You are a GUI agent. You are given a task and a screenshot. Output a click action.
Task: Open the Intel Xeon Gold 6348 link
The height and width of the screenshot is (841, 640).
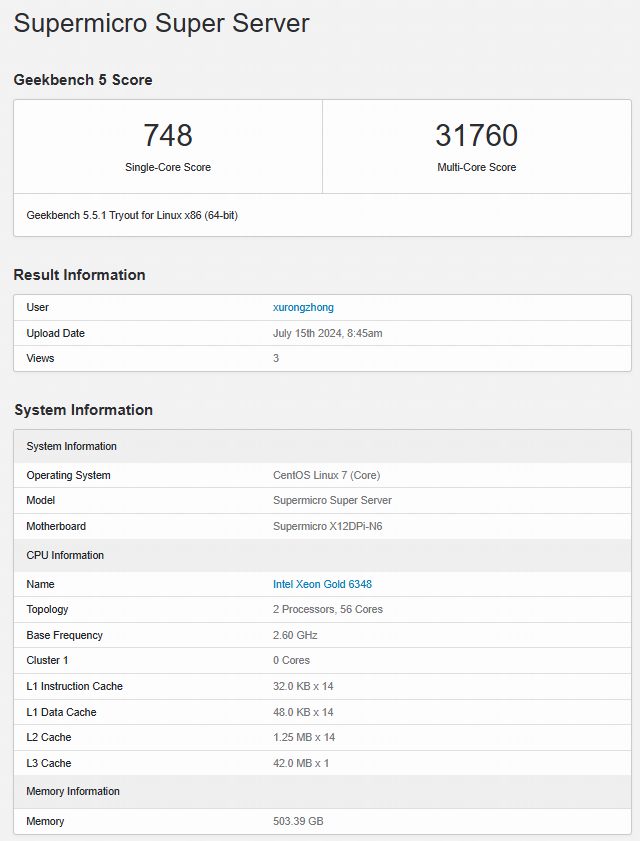tap(322, 584)
